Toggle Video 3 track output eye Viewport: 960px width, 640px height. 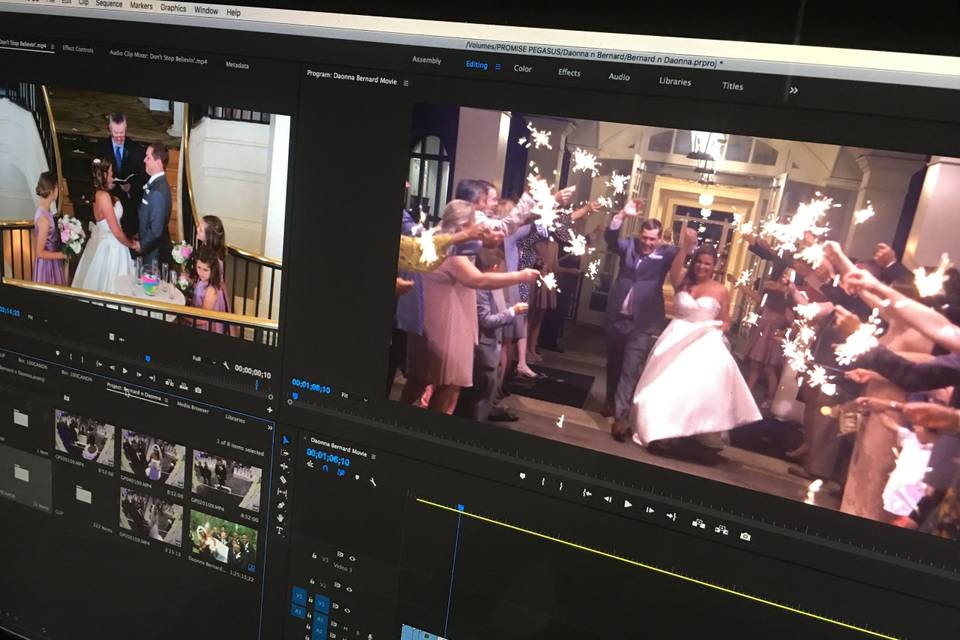pos(352,559)
